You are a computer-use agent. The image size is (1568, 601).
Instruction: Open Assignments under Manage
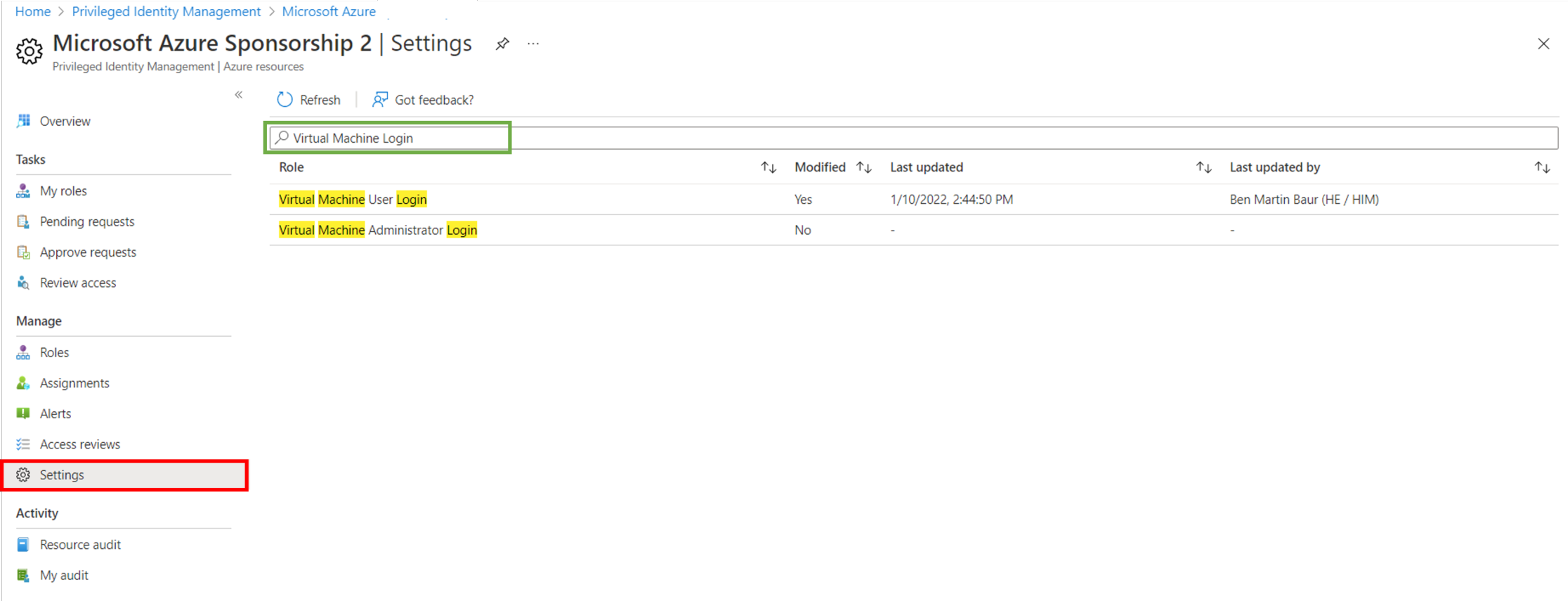[74, 383]
